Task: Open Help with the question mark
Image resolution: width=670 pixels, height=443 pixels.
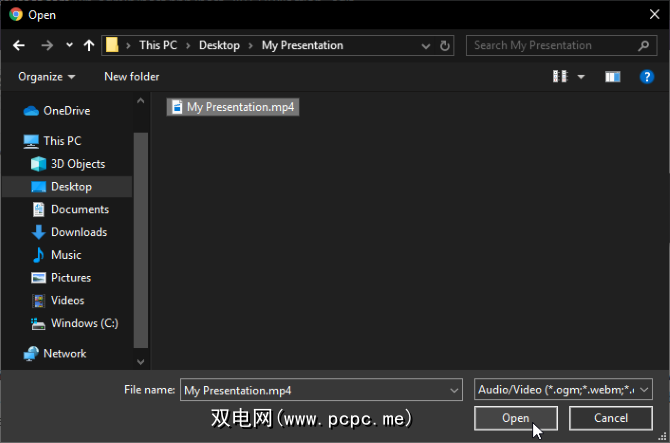Action: click(647, 77)
